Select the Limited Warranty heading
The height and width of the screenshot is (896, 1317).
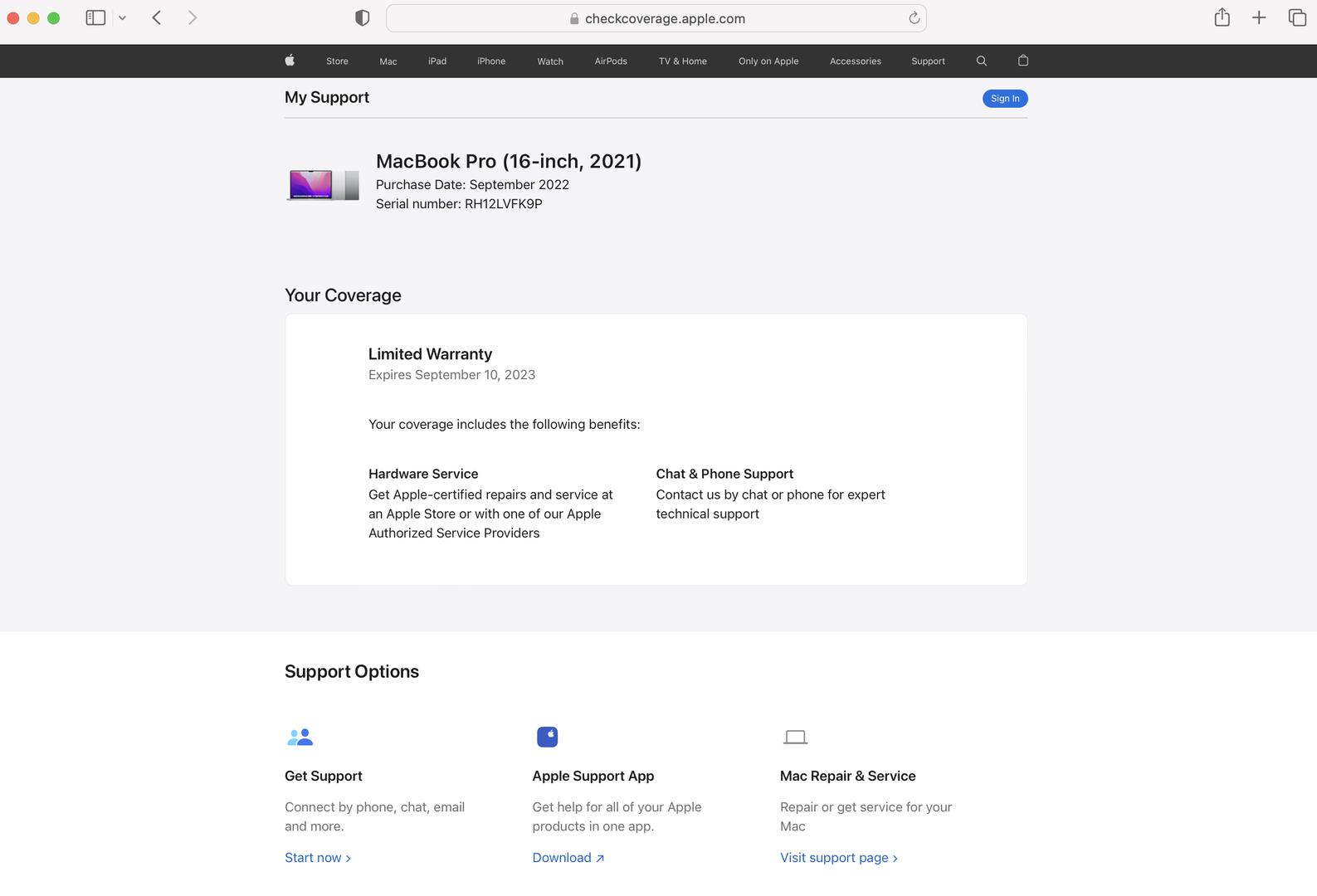pos(430,354)
